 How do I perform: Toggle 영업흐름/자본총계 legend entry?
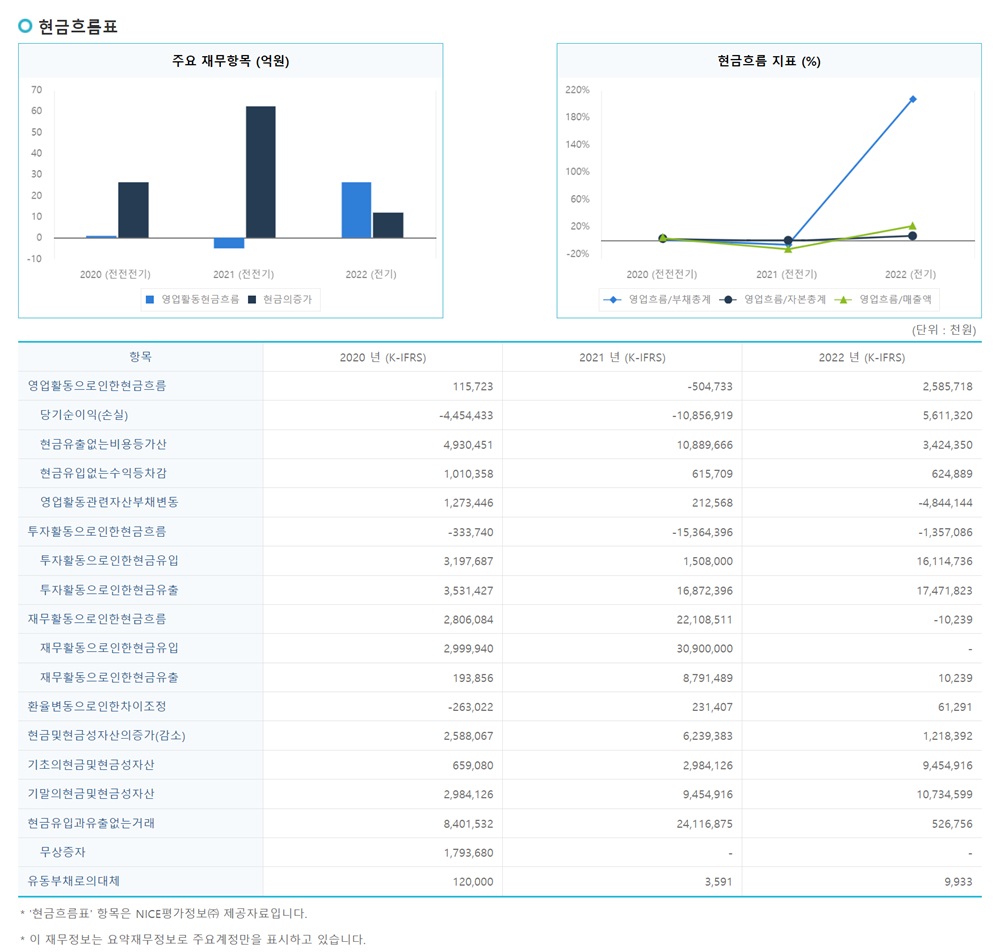[773, 299]
